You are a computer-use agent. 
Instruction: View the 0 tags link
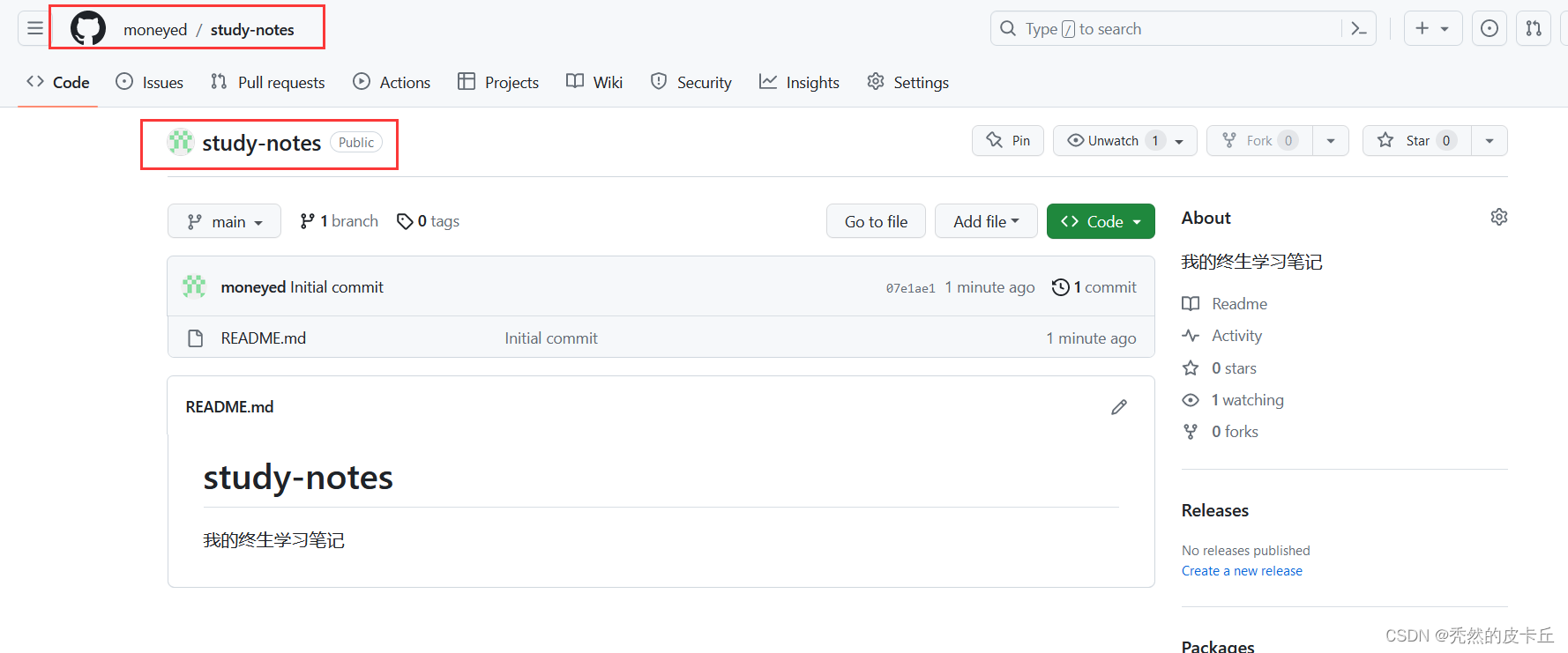[x=429, y=221]
